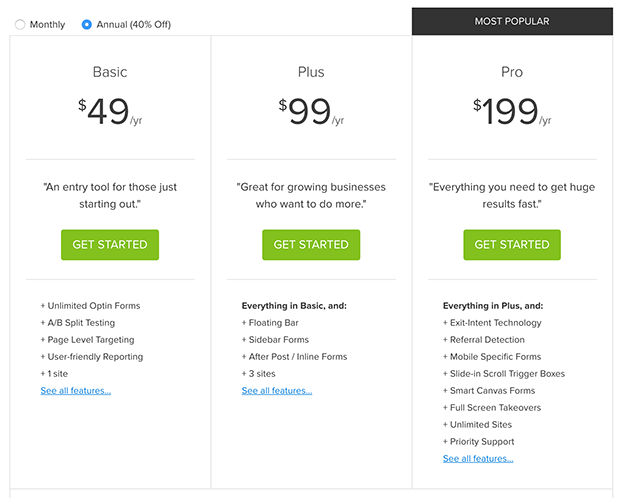Open See all features link in Pro column
The image size is (620, 498).
[x=478, y=458]
